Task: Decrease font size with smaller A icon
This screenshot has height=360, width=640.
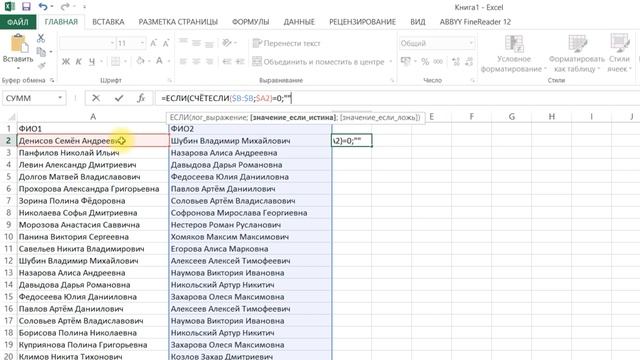Action: [166, 43]
